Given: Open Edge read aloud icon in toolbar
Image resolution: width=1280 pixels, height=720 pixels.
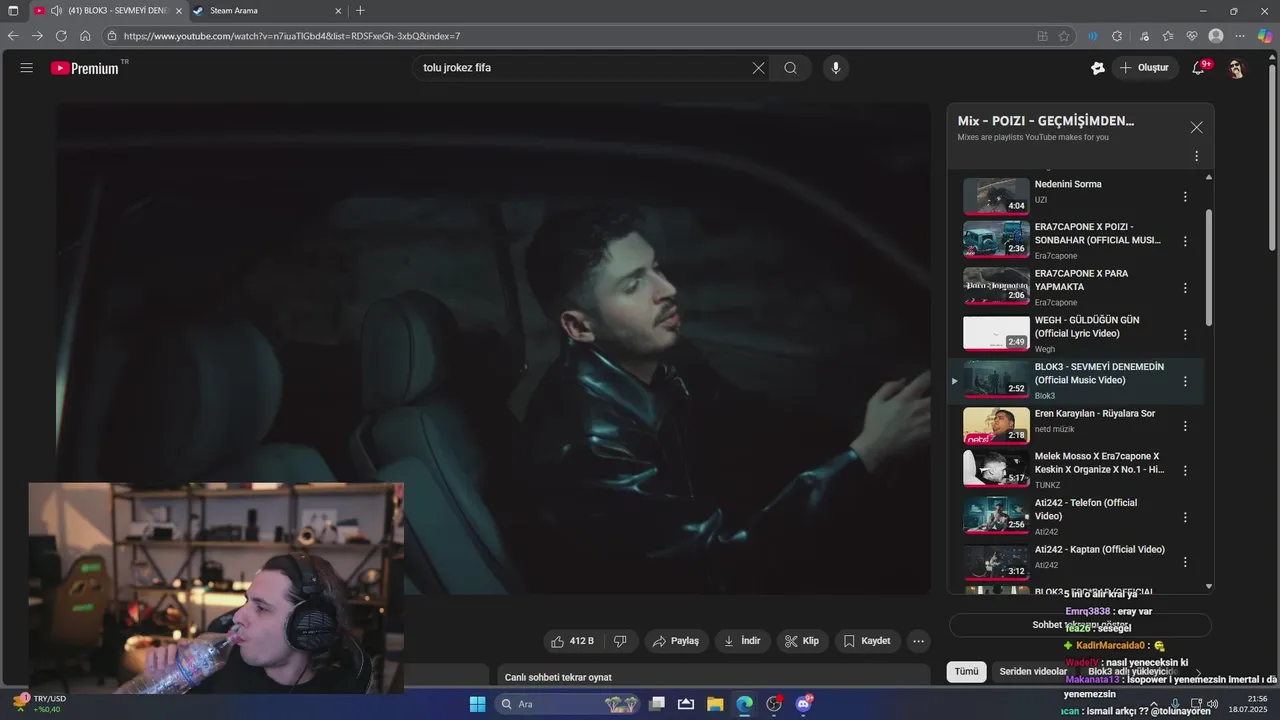Looking at the screenshot, I should (1092, 36).
